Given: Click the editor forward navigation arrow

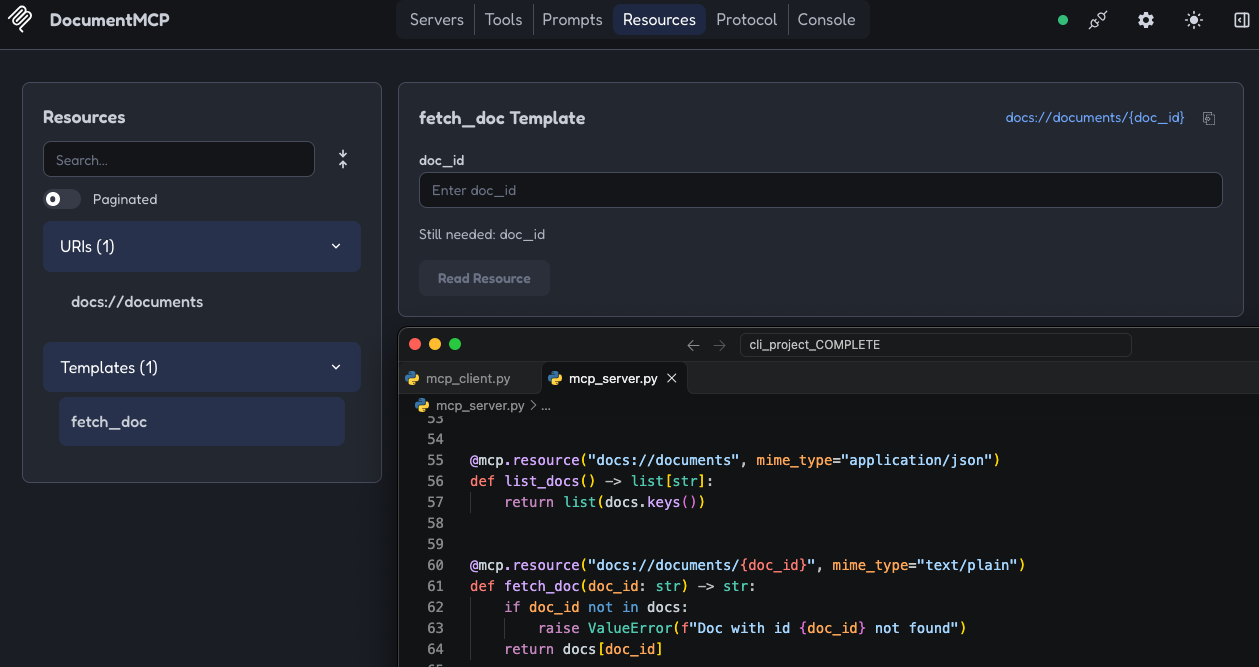Looking at the screenshot, I should coord(719,345).
